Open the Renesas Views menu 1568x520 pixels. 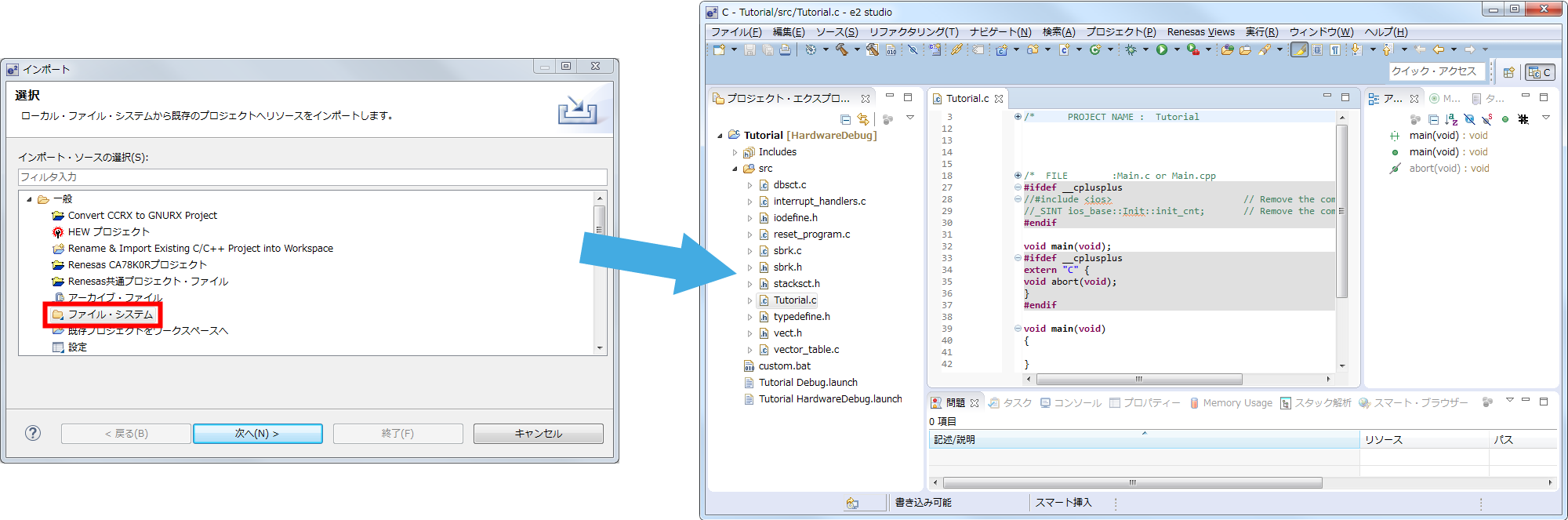(x=1200, y=32)
